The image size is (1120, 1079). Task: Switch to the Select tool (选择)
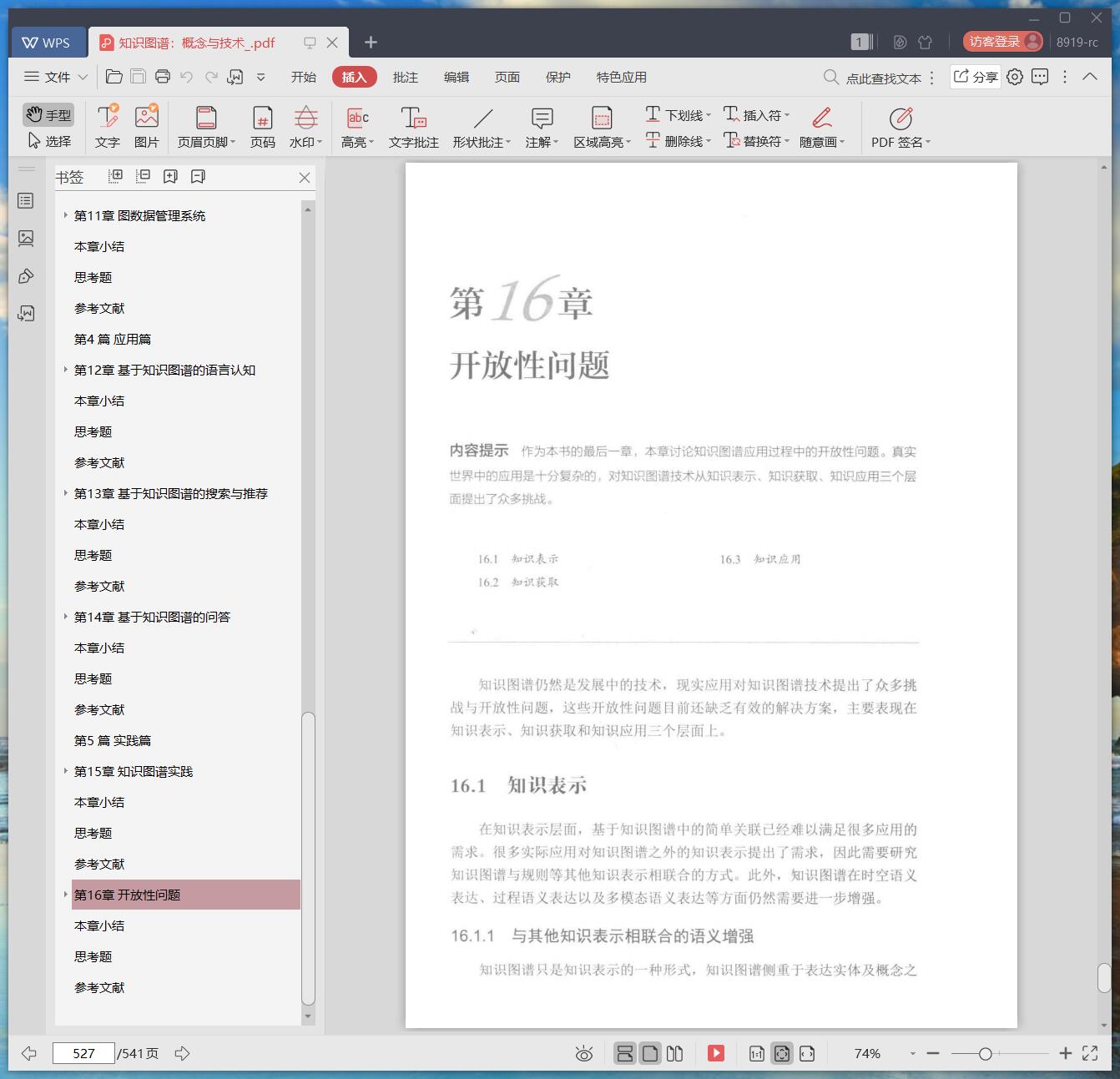[48, 141]
